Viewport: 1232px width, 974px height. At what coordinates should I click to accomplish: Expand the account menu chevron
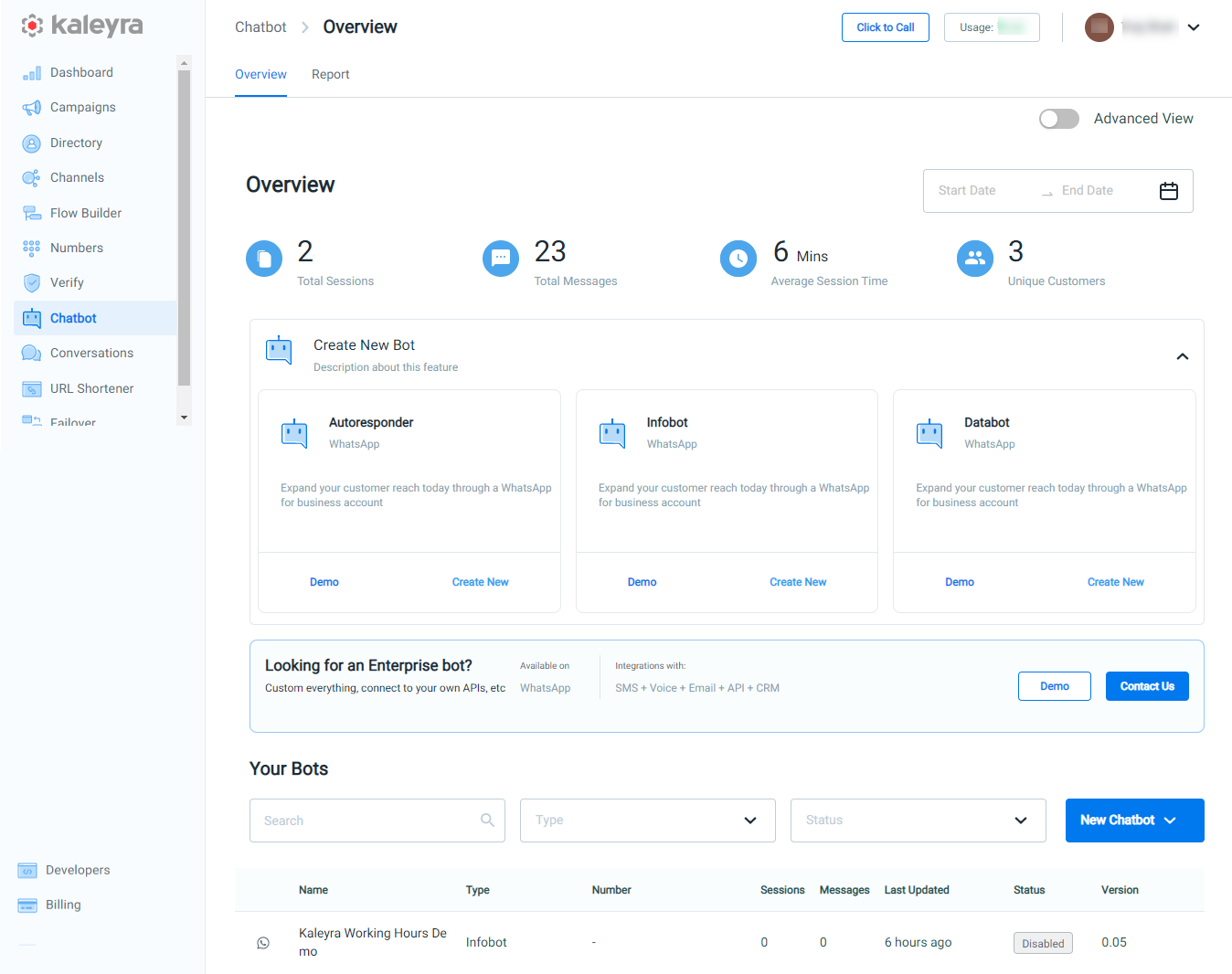click(x=1194, y=27)
